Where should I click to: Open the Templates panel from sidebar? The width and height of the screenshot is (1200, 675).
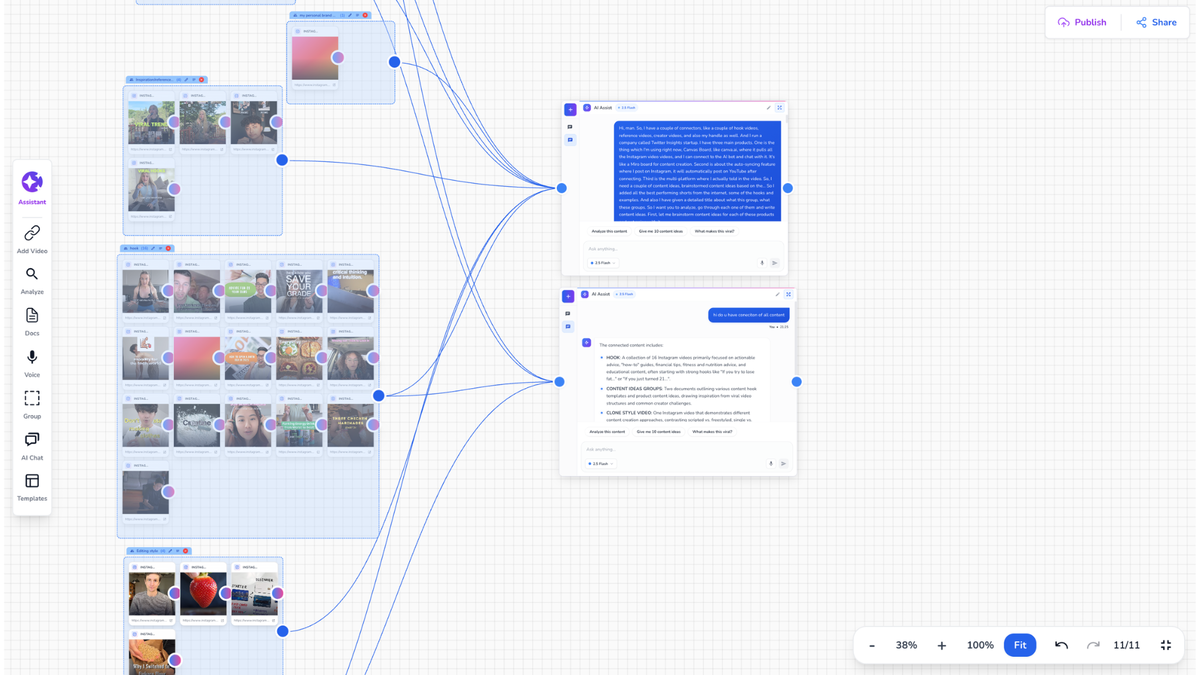click(32, 488)
